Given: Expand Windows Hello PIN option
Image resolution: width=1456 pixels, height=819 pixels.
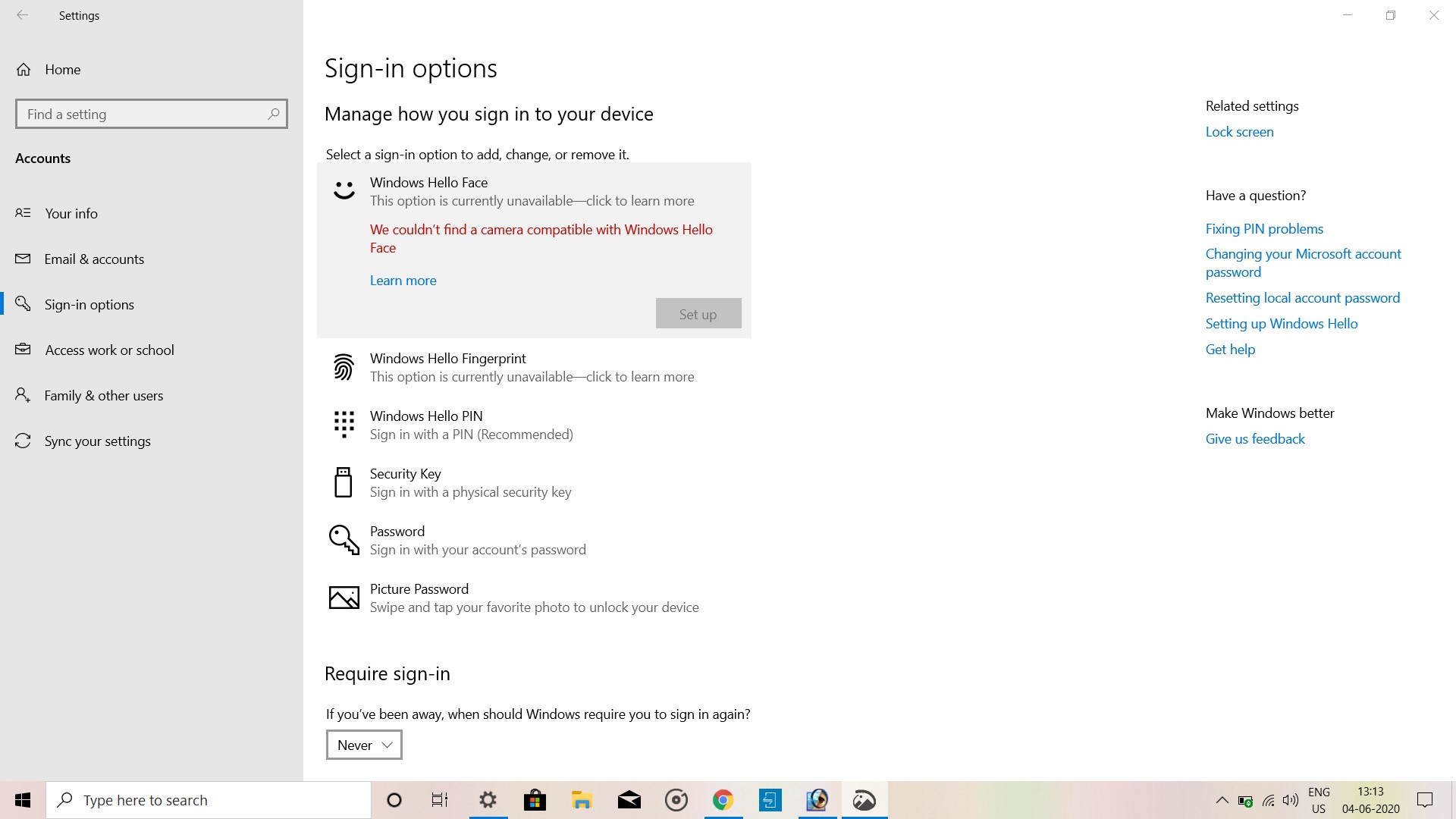Looking at the screenshot, I should point(534,425).
